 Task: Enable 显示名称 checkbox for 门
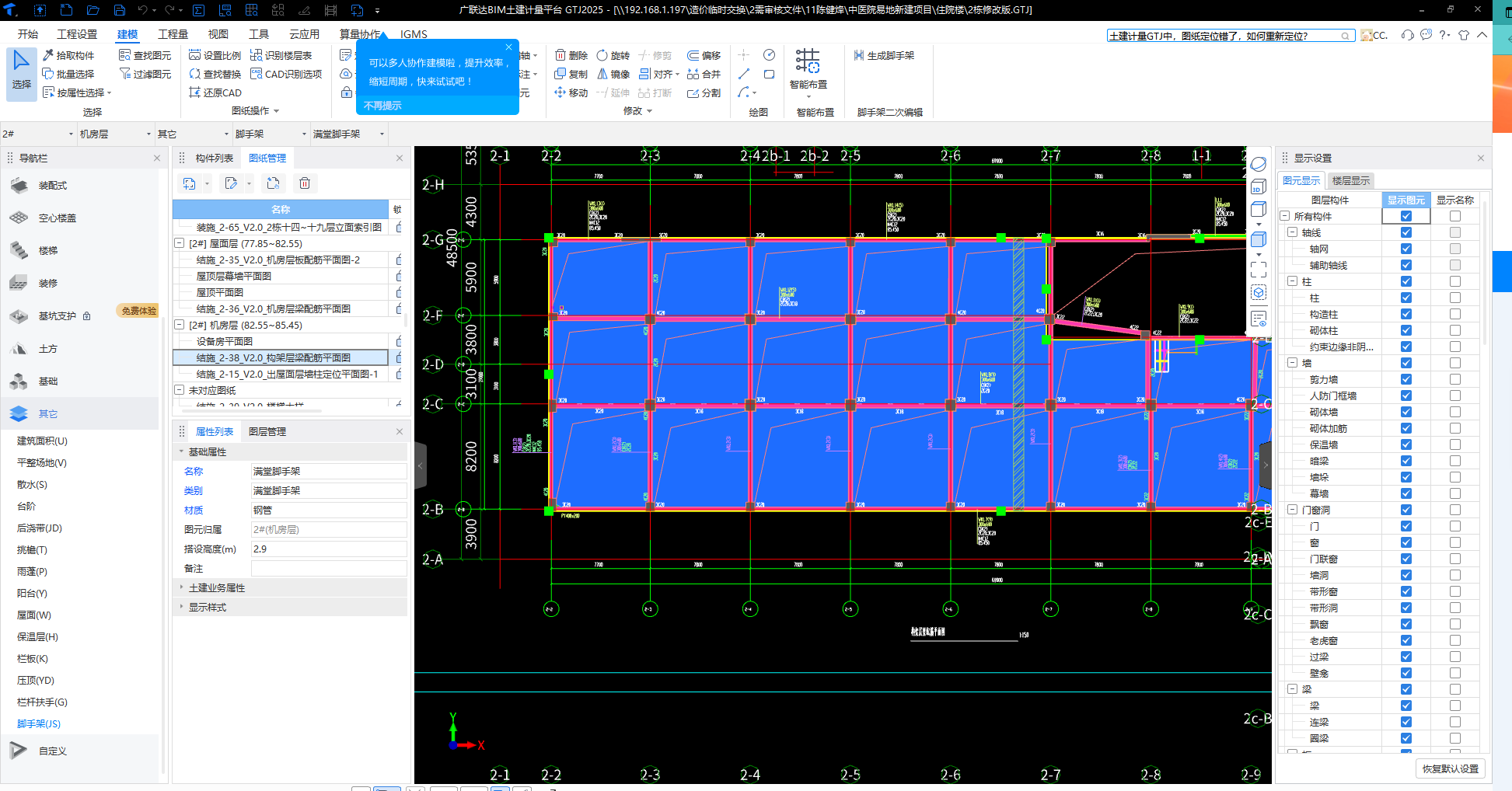[x=1455, y=526]
